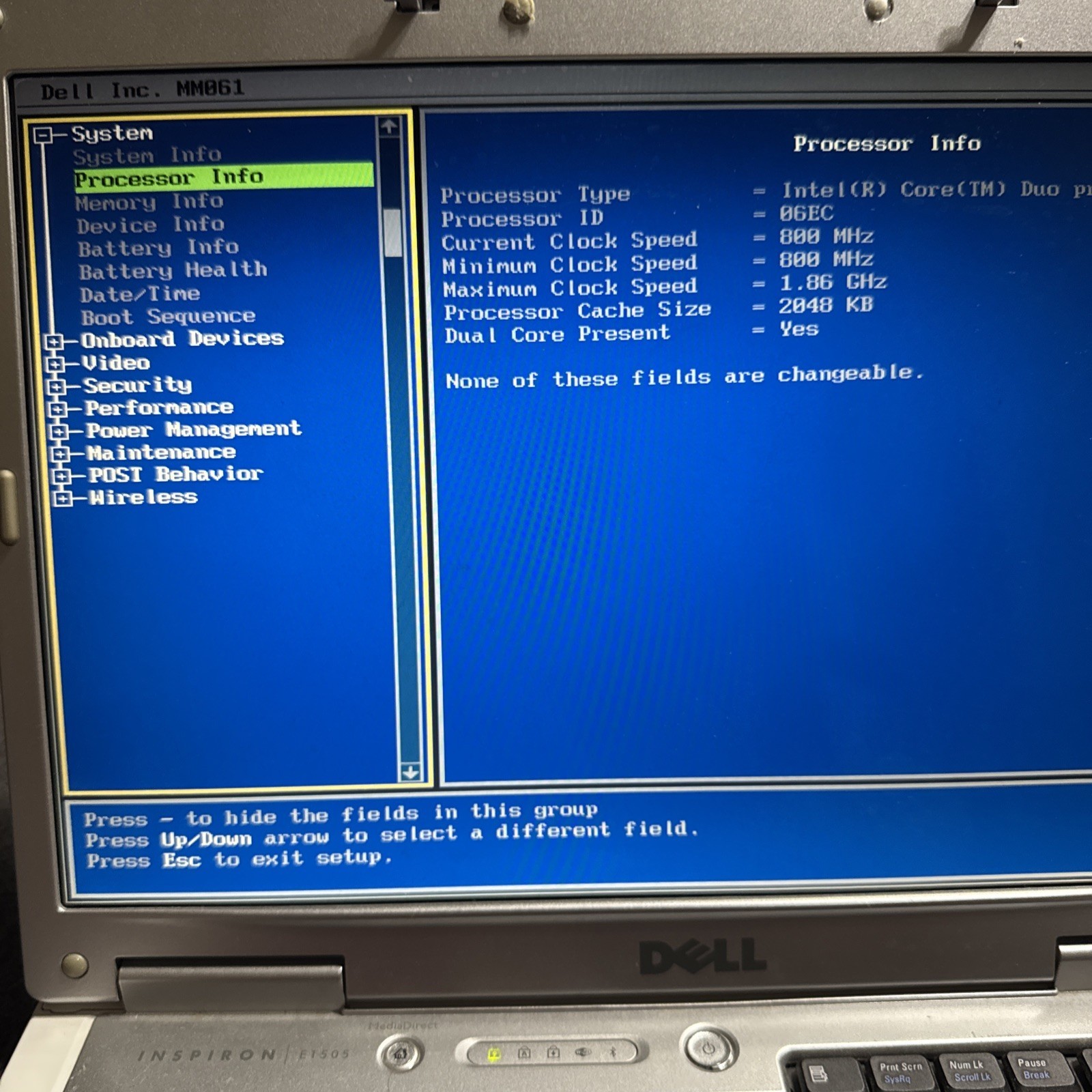Expand the Performance group
Screen dimensions: 1092x1092
point(58,409)
